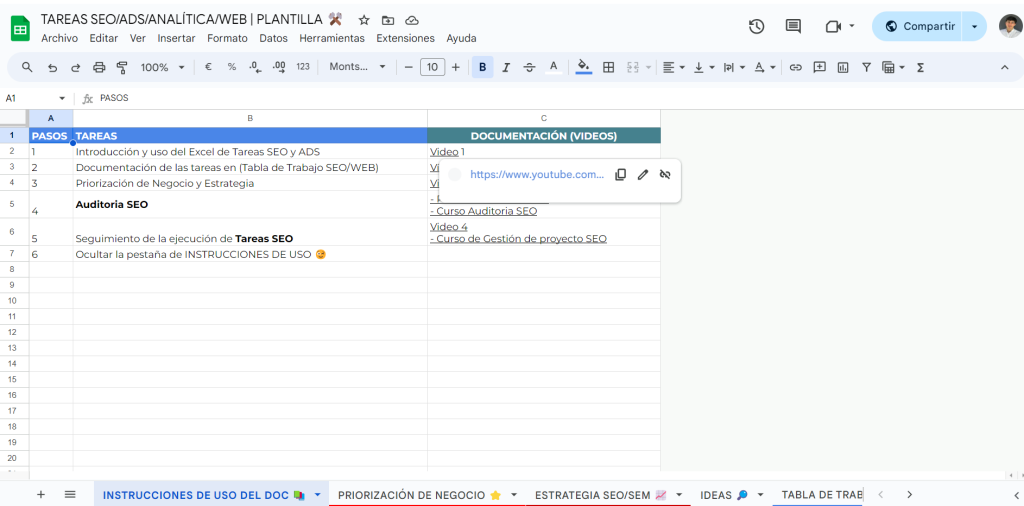The height and width of the screenshot is (506, 1024).
Task: Click the font size input field
Action: click(432, 67)
